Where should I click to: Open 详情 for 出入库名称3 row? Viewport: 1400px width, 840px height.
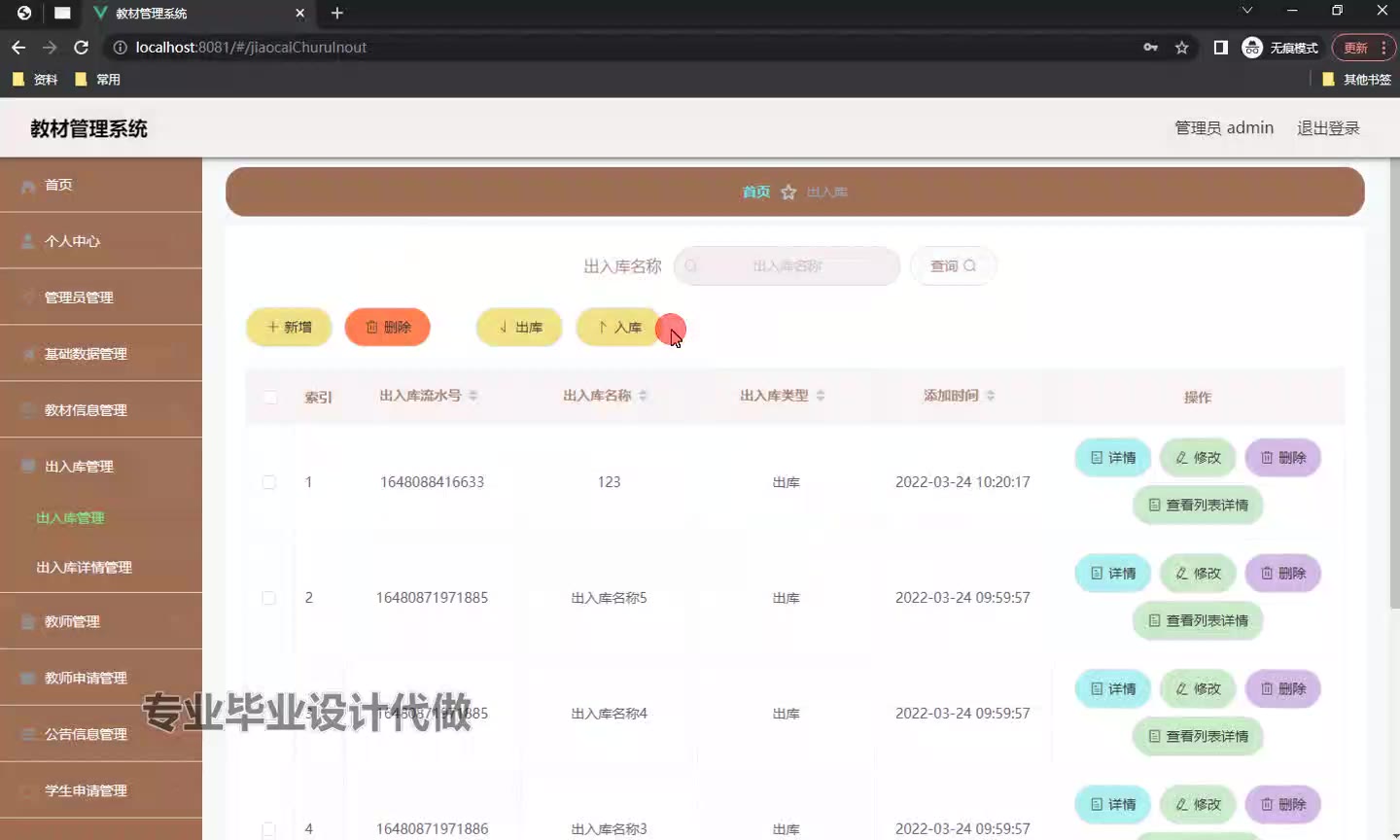pos(1112,804)
